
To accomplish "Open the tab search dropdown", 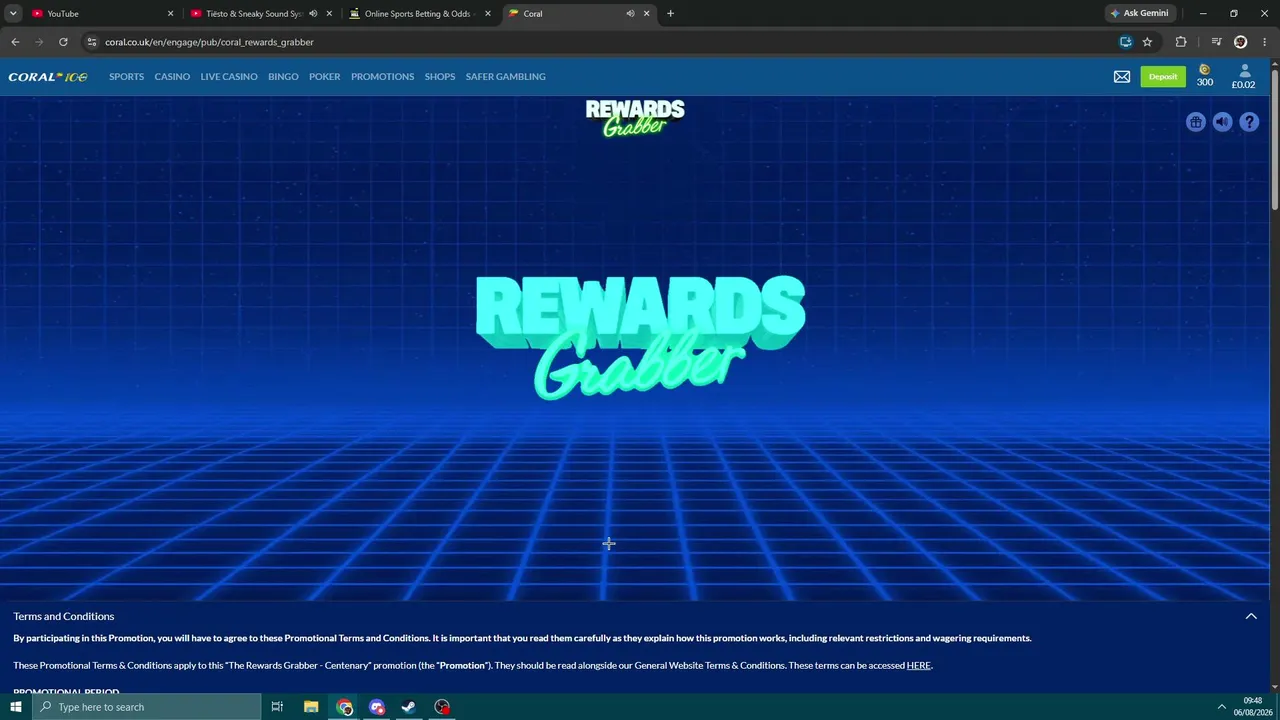I will point(13,14).
